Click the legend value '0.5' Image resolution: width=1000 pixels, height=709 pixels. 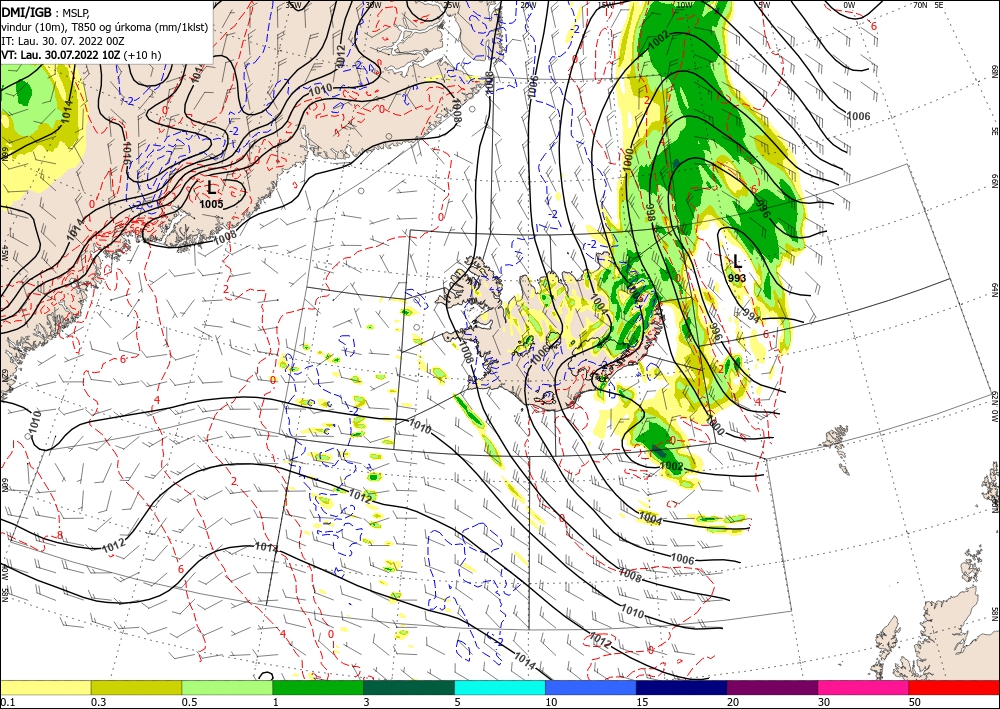tap(189, 702)
